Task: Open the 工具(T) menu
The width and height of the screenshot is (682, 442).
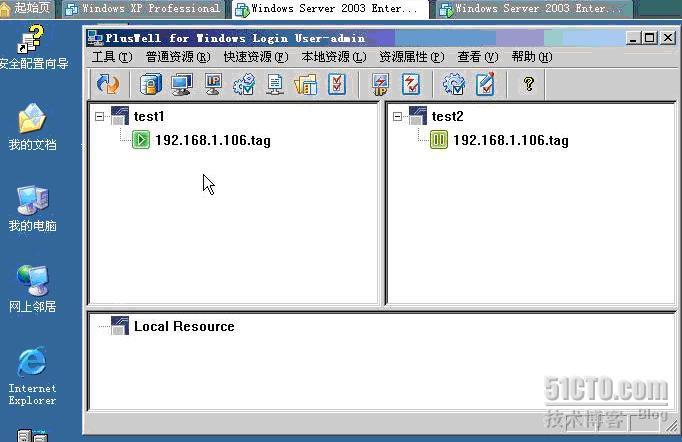Action: 112,57
